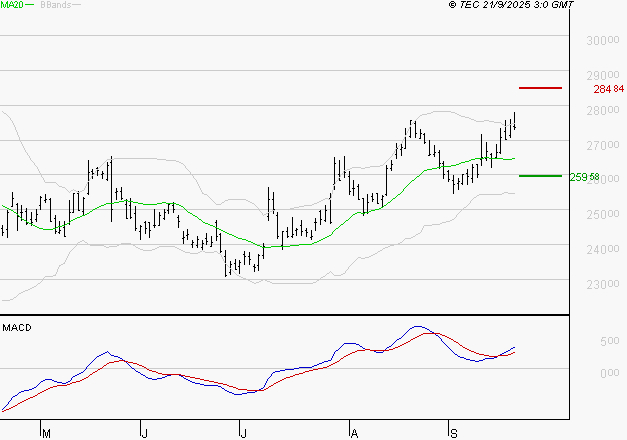The image size is (627, 440).
Task: Click the MA20 legend label
Action: pyautogui.click(x=11, y=6)
